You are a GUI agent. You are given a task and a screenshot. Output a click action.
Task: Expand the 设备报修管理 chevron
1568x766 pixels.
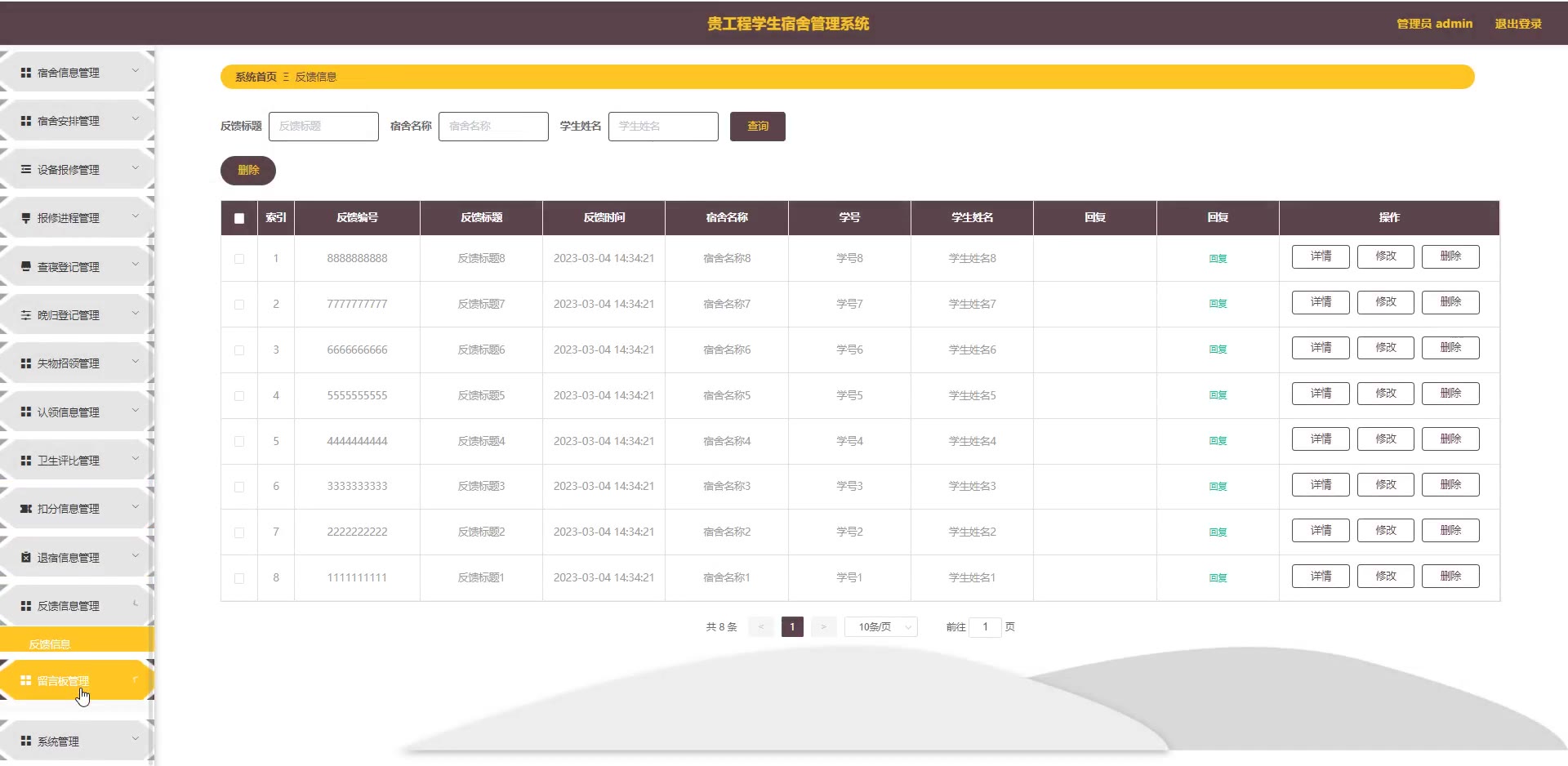(136, 168)
